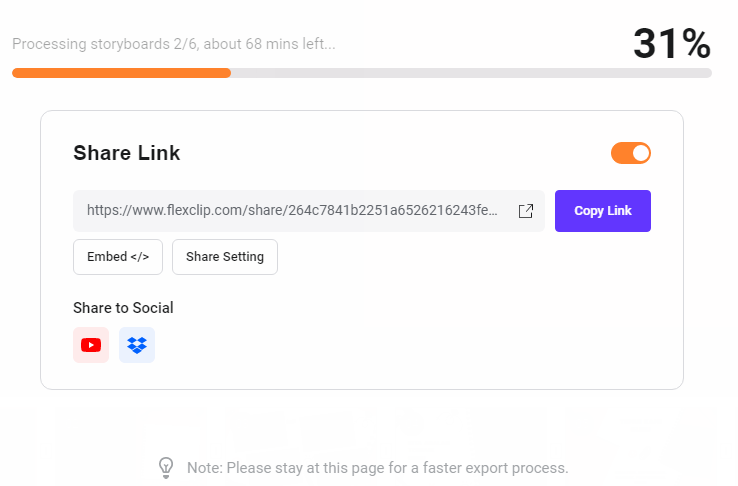Open the Embed code button
The image size is (738, 486).
pyautogui.click(x=118, y=257)
